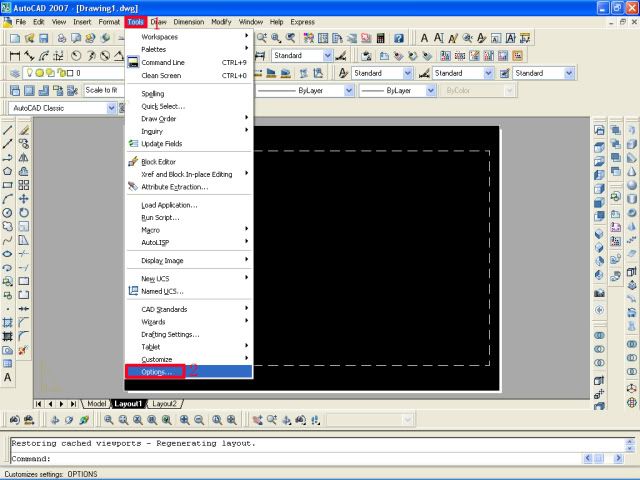The image size is (640, 480).
Task: Select the Circle draw tool
Action: pyautogui.click(x=8, y=213)
